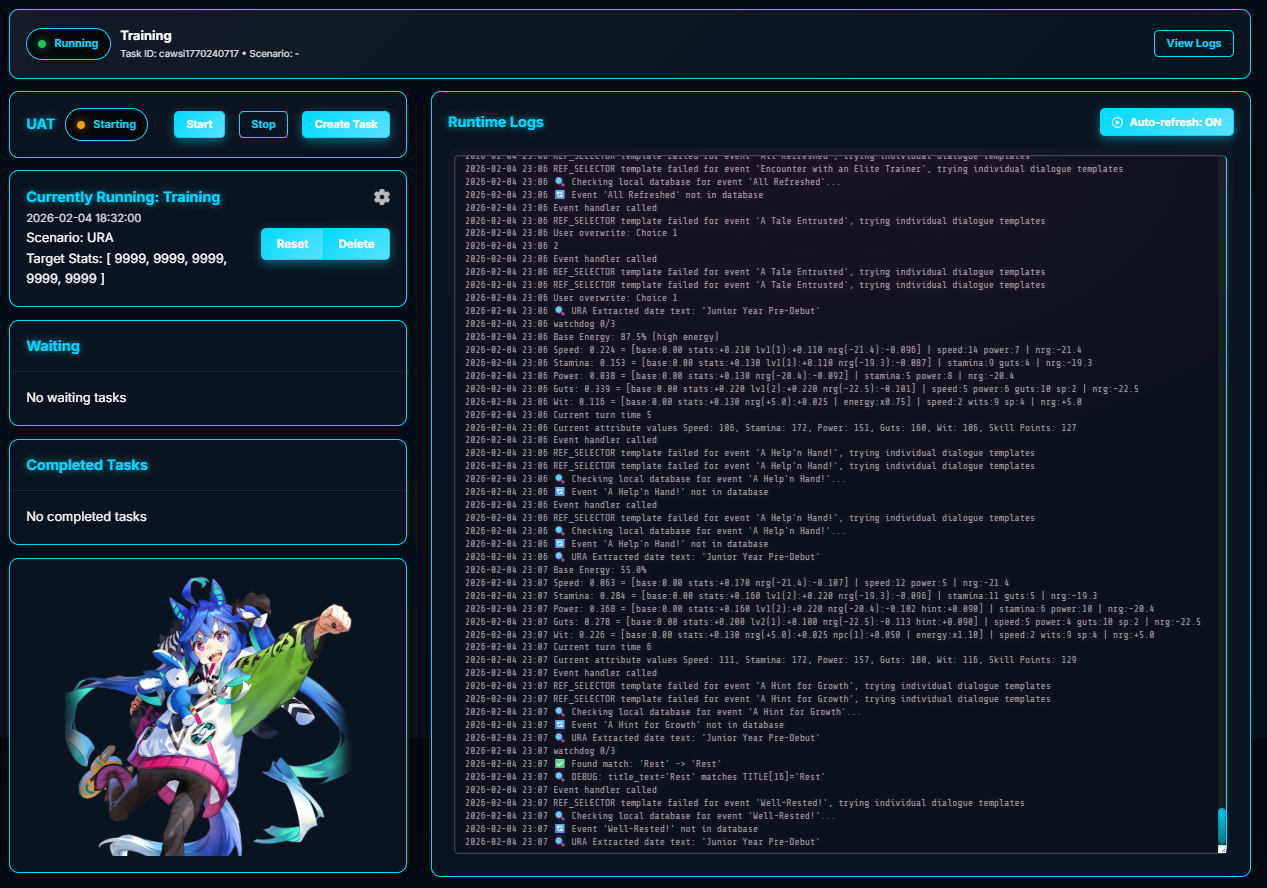
Task: Click the Create Task button
Action: click(x=346, y=125)
